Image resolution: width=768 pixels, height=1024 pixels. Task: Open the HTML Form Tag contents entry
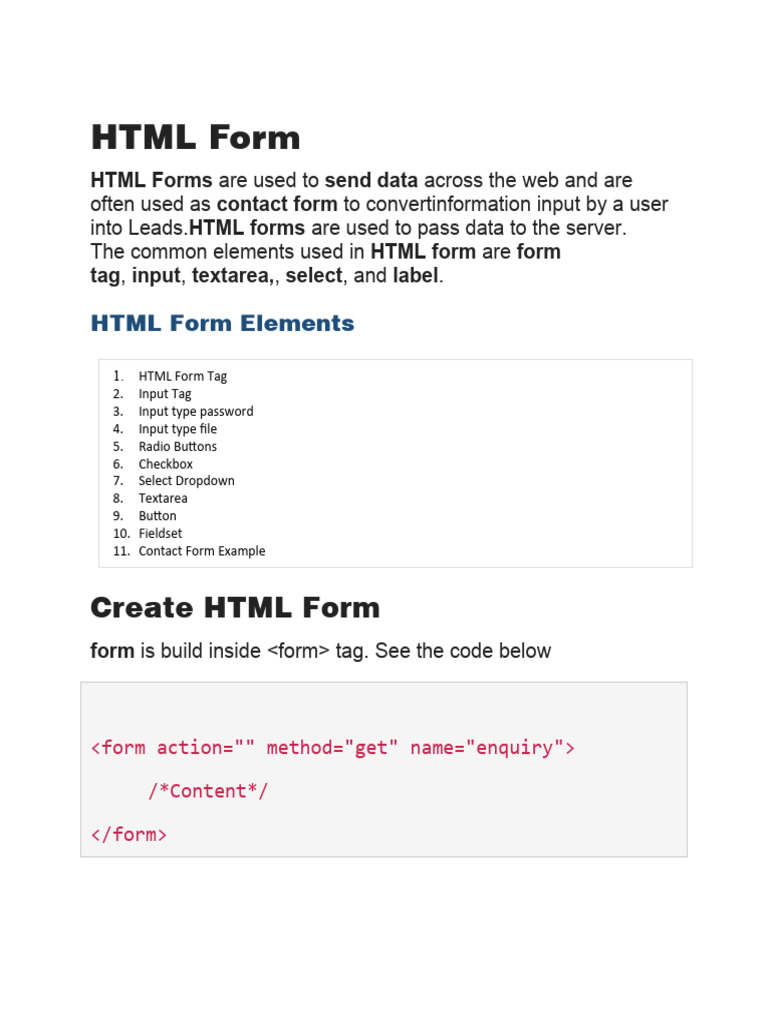(x=183, y=376)
